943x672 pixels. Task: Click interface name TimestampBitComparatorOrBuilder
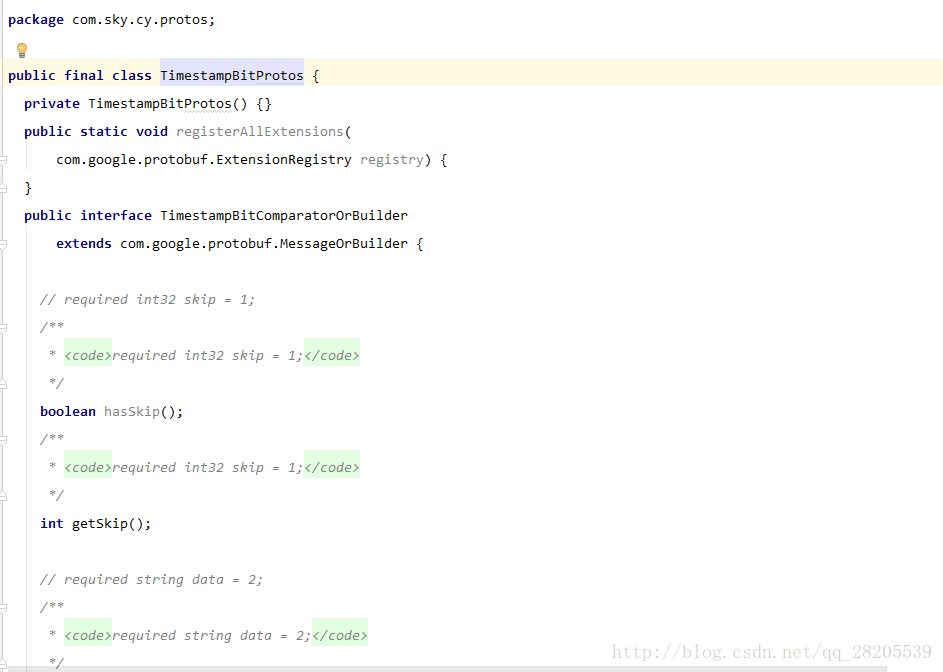[x=284, y=215]
